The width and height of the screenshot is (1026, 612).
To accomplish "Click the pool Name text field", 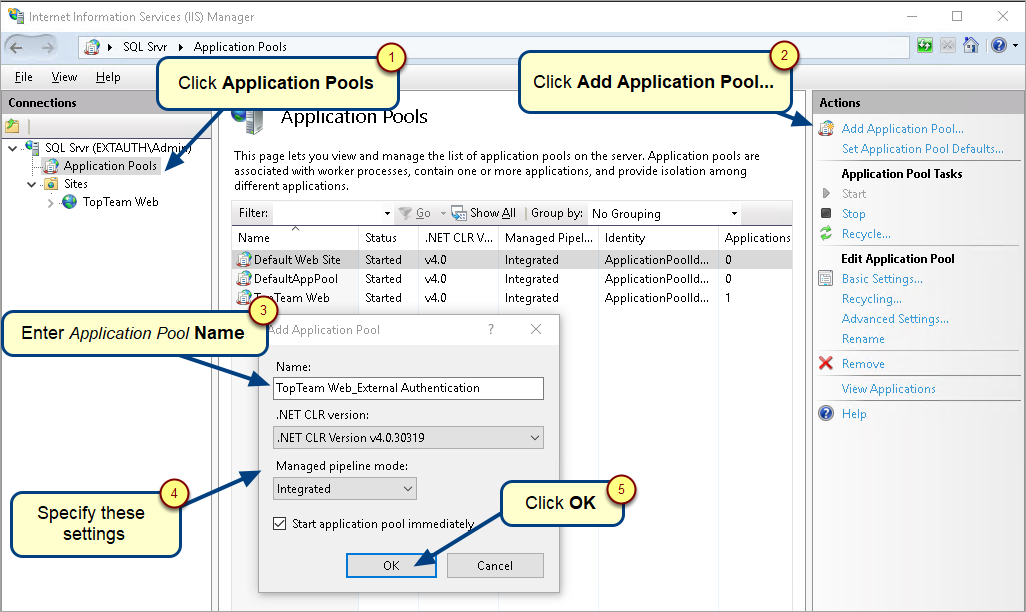I will pos(408,388).
